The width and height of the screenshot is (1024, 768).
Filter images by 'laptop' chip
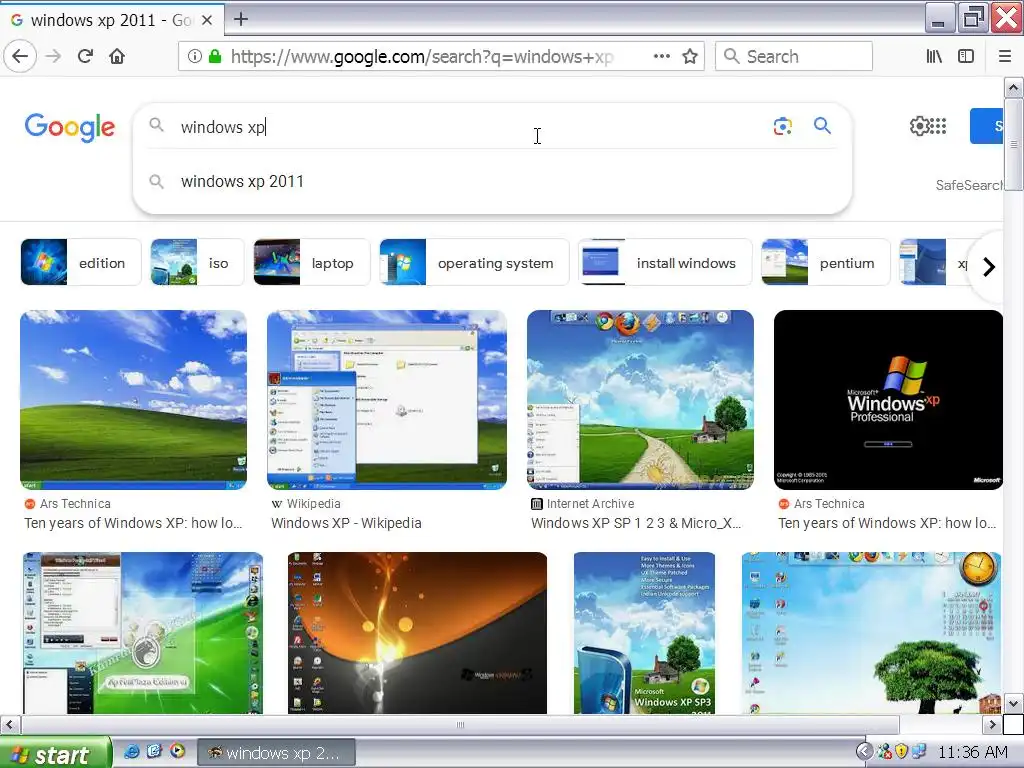312,263
